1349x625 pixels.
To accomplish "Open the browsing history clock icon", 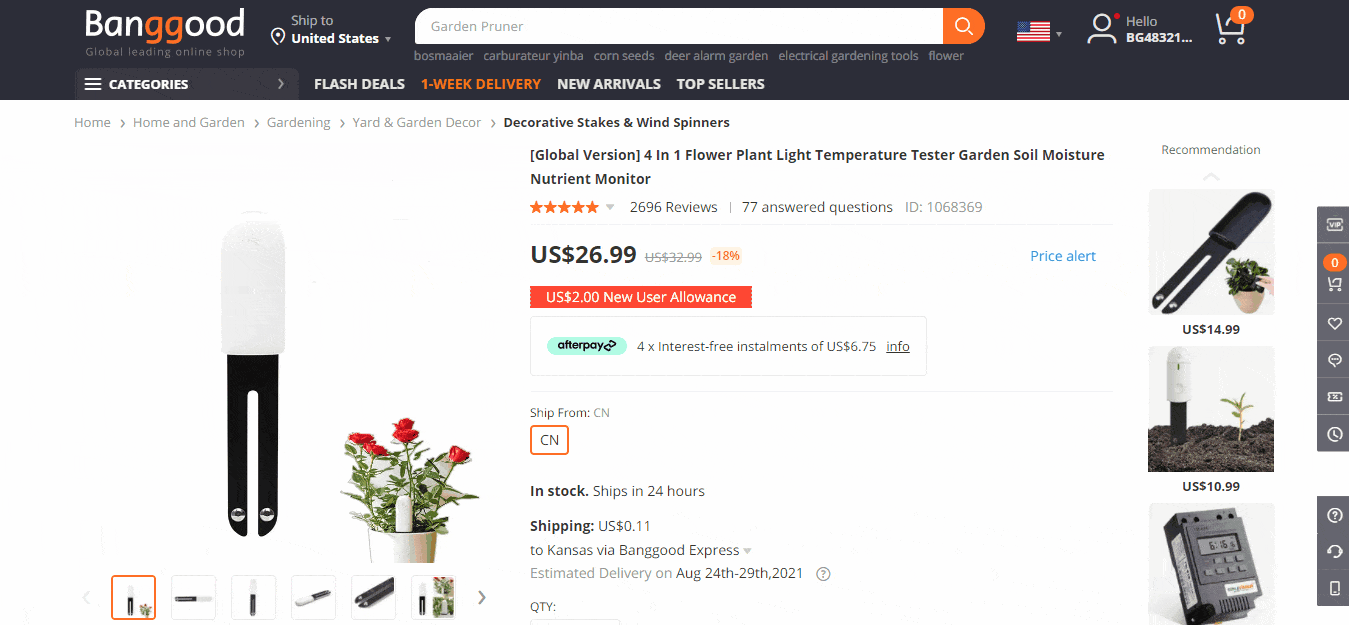I will tap(1334, 434).
